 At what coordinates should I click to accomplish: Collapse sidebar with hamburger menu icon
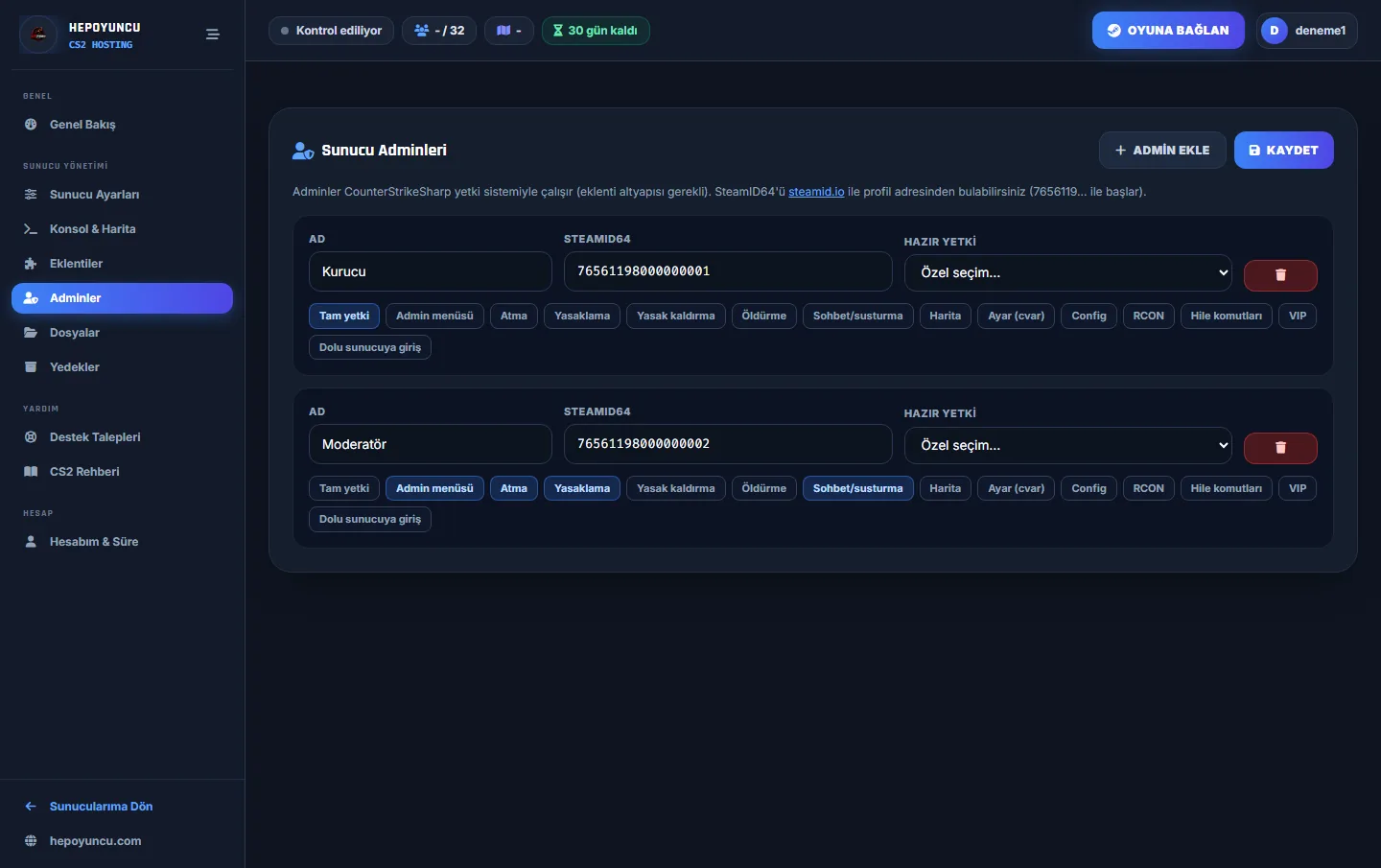(213, 35)
